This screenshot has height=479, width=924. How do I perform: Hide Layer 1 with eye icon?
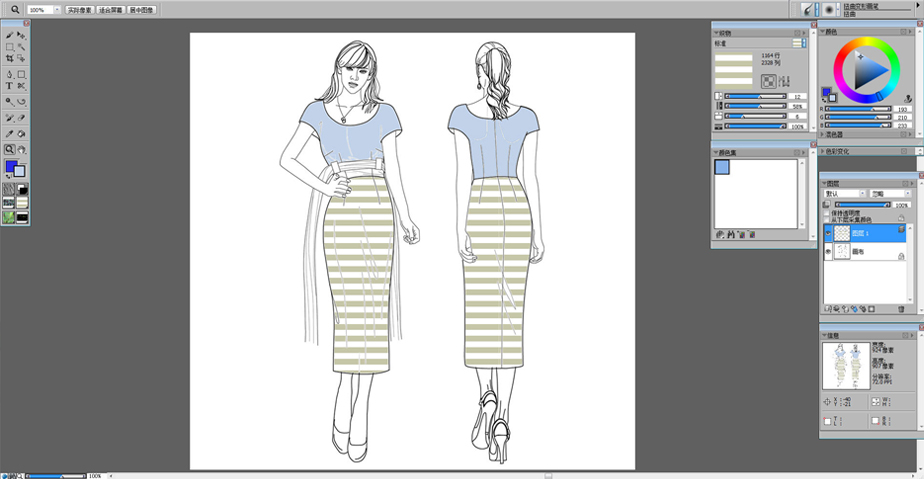click(x=828, y=233)
